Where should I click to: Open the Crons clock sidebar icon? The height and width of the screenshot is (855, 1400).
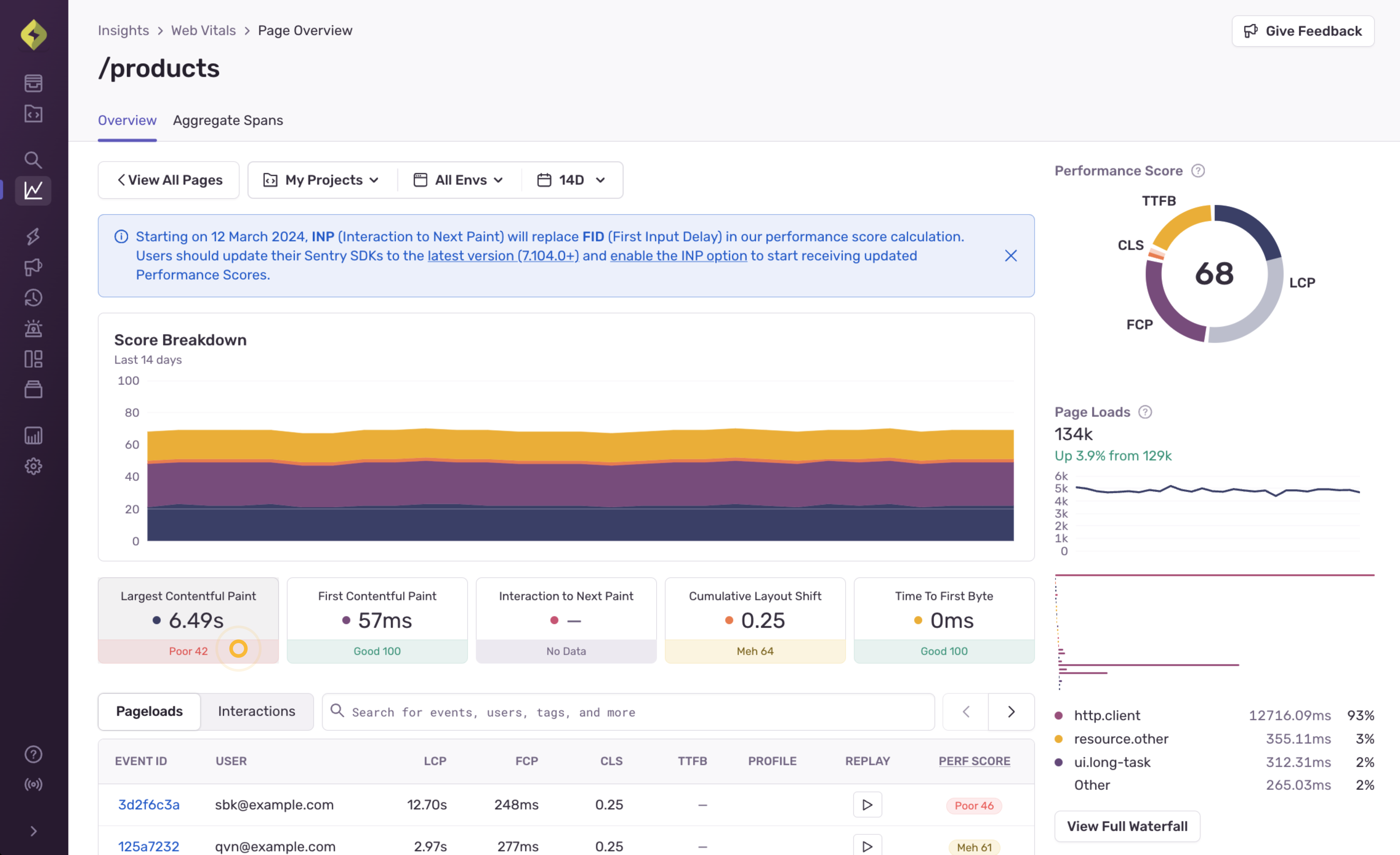(x=33, y=298)
